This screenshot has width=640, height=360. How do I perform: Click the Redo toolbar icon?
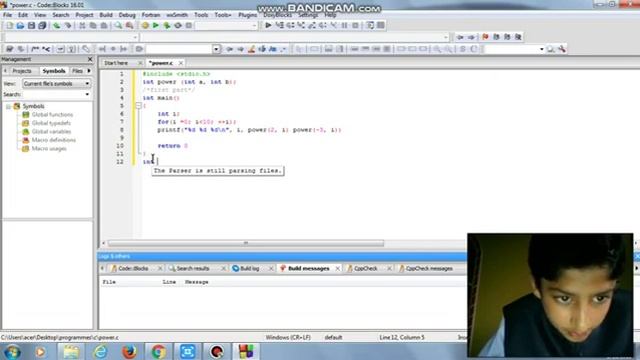point(68,25)
